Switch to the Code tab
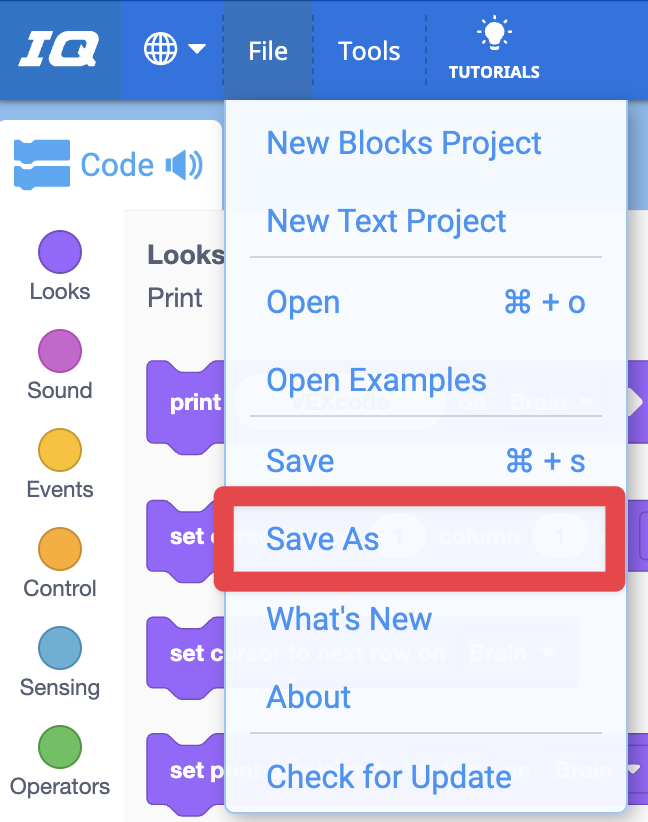The image size is (648, 822). (115, 165)
